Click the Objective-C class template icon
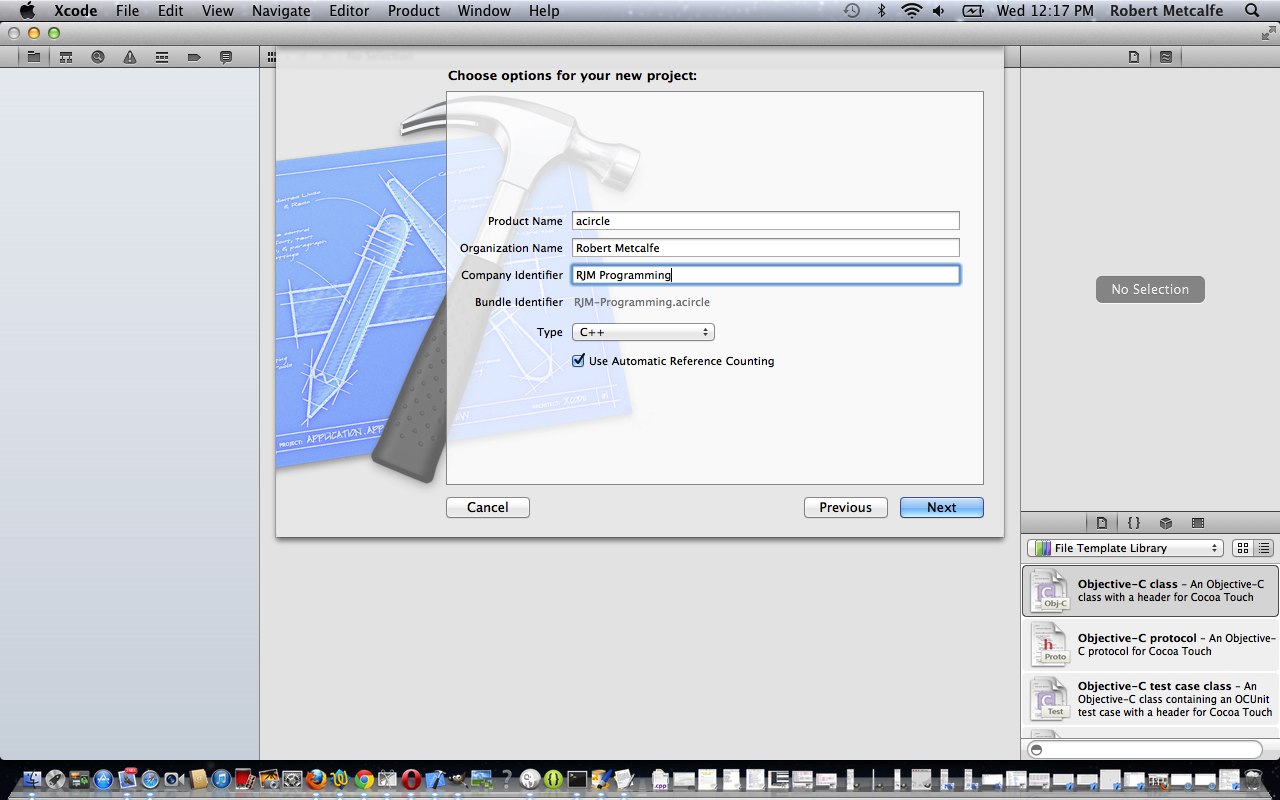 point(1050,590)
